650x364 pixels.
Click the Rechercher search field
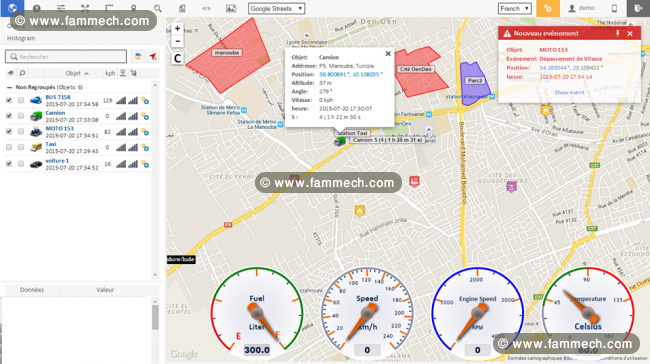66,56
